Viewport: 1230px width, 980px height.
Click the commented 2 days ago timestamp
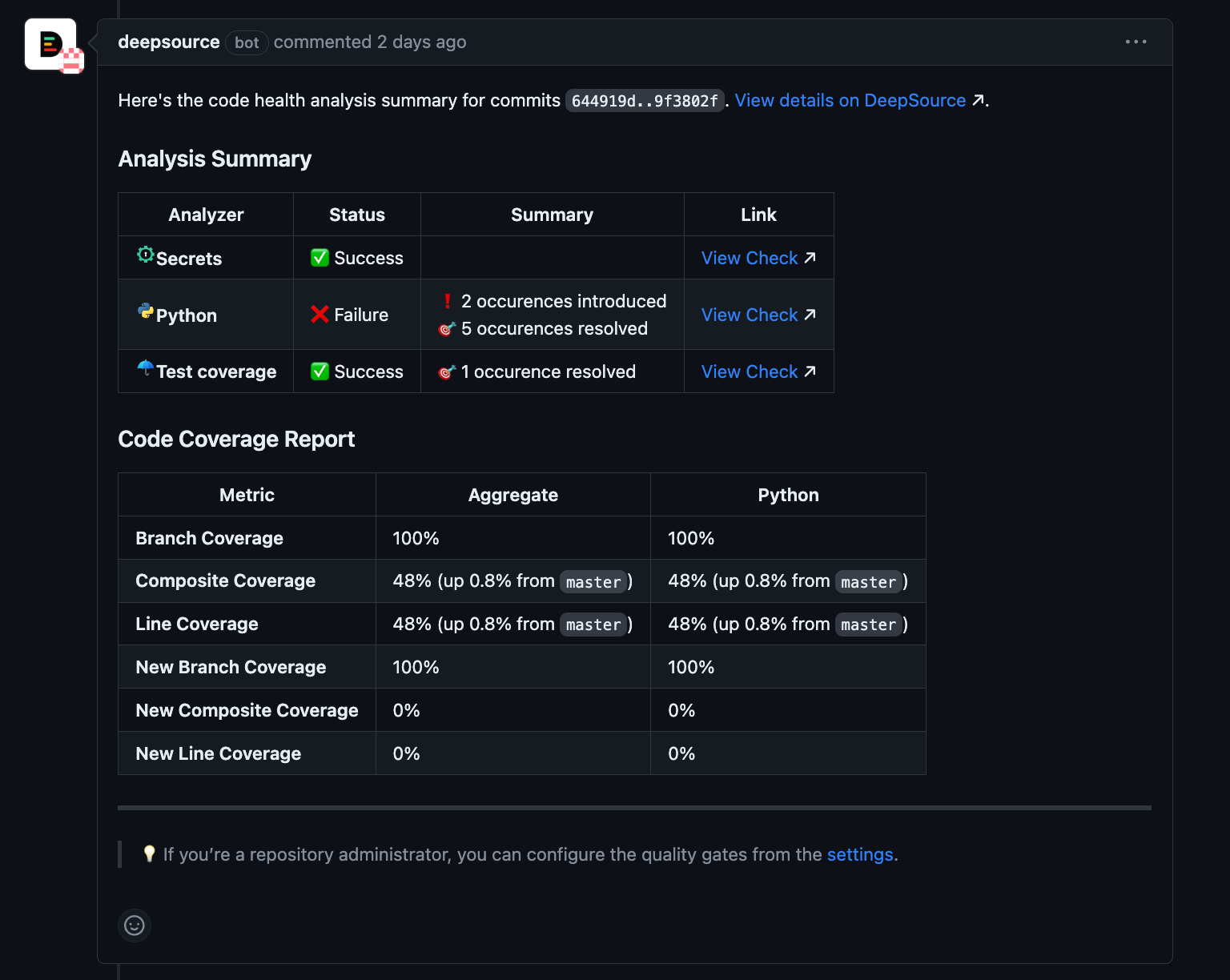(421, 42)
